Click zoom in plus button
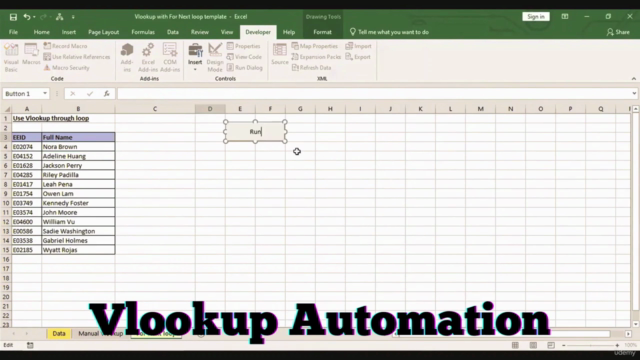This screenshot has height=360, width=640. [617, 345]
